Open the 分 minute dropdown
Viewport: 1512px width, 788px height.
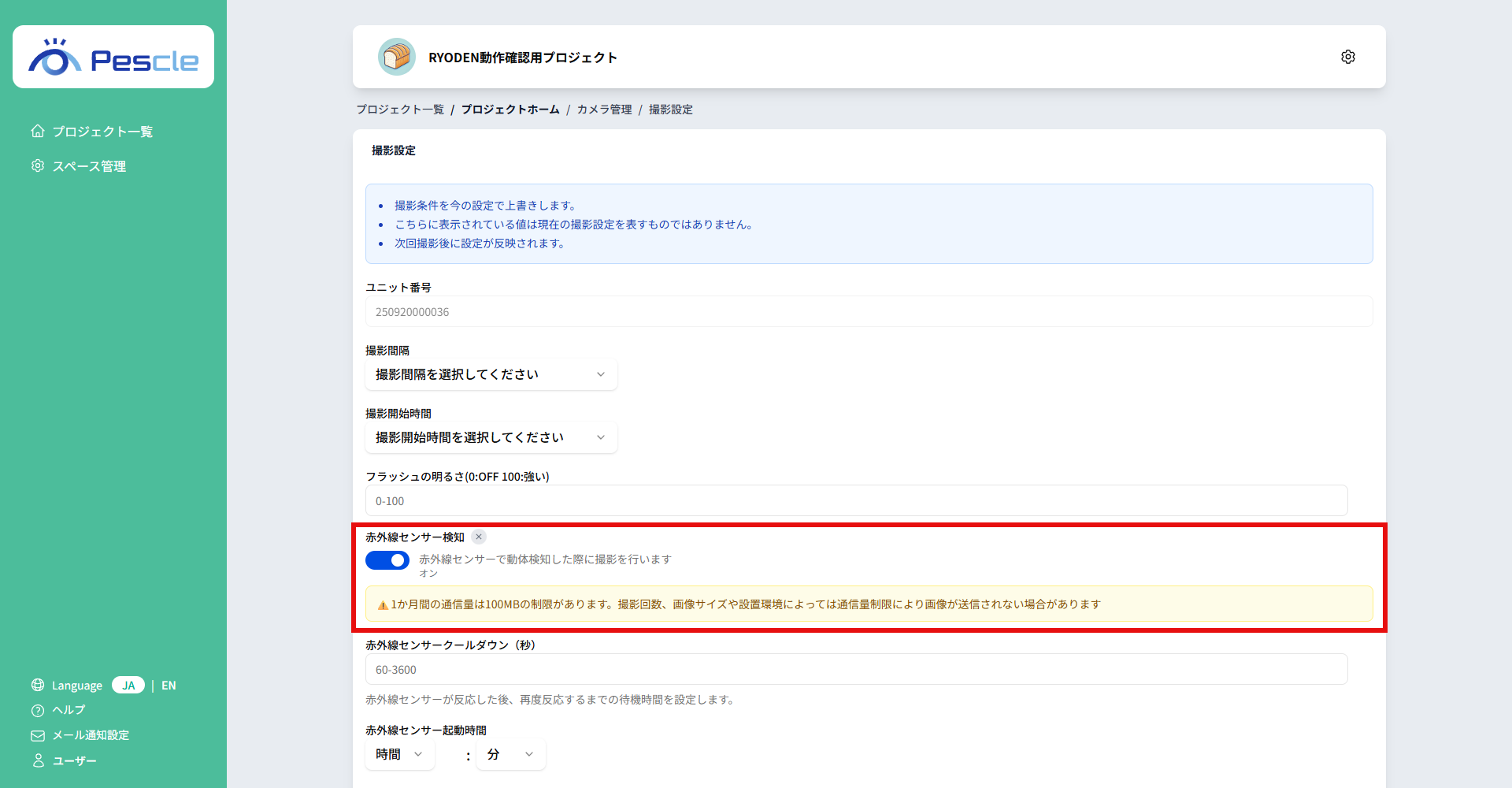pyautogui.click(x=511, y=754)
